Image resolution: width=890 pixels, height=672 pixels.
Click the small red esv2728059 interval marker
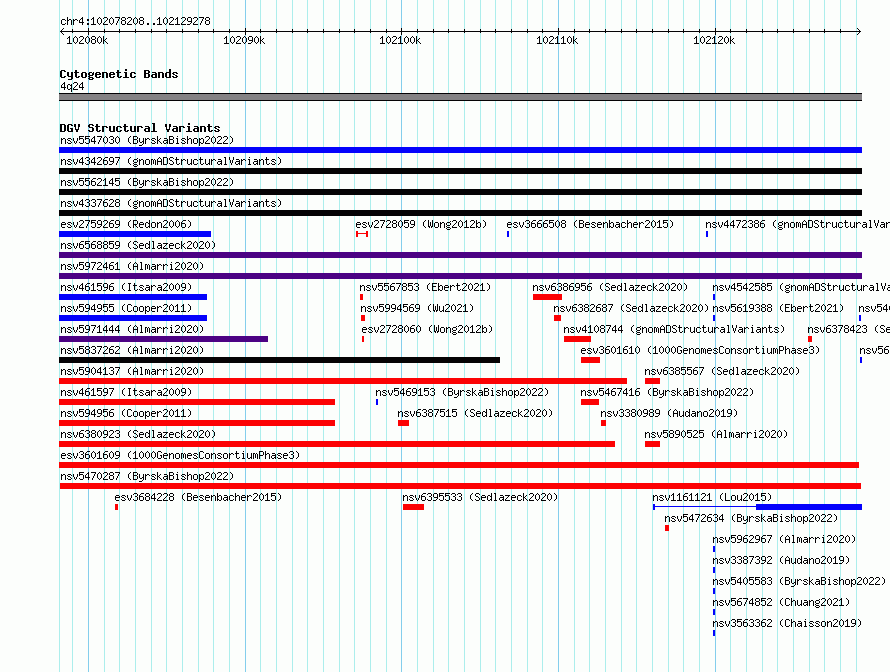(x=362, y=234)
